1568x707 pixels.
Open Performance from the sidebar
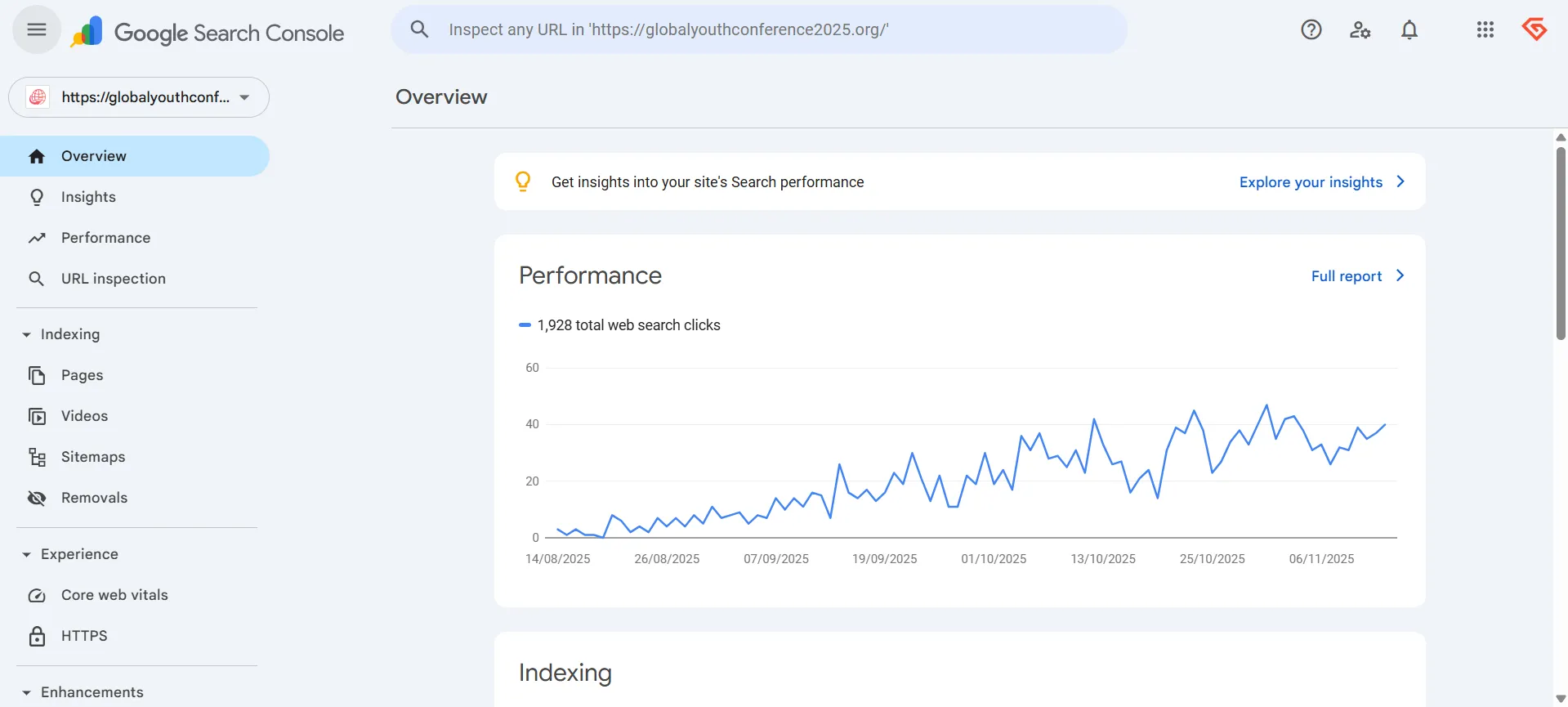click(x=105, y=238)
